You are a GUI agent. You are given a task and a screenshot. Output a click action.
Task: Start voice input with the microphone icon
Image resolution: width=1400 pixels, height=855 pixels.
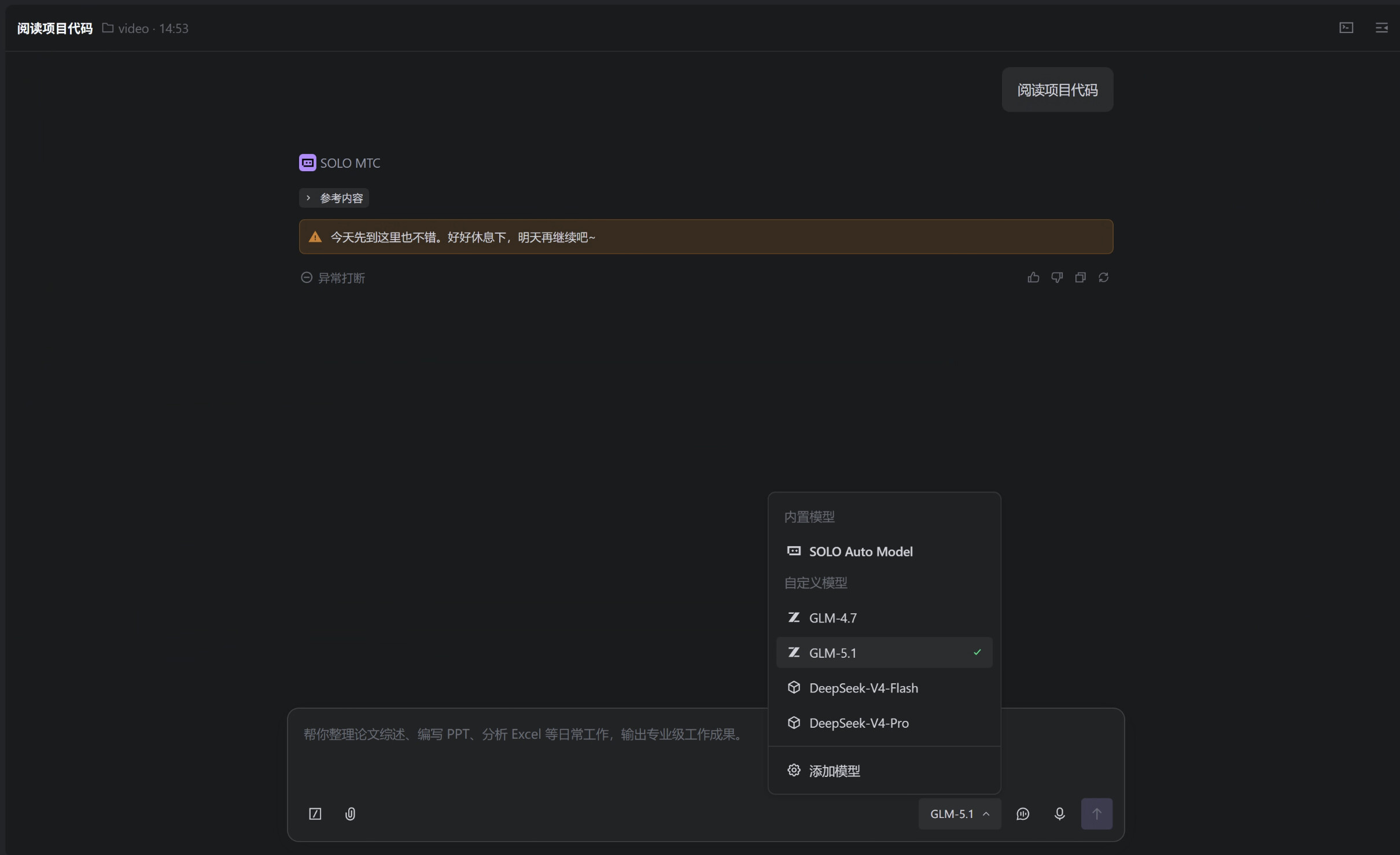tap(1059, 814)
